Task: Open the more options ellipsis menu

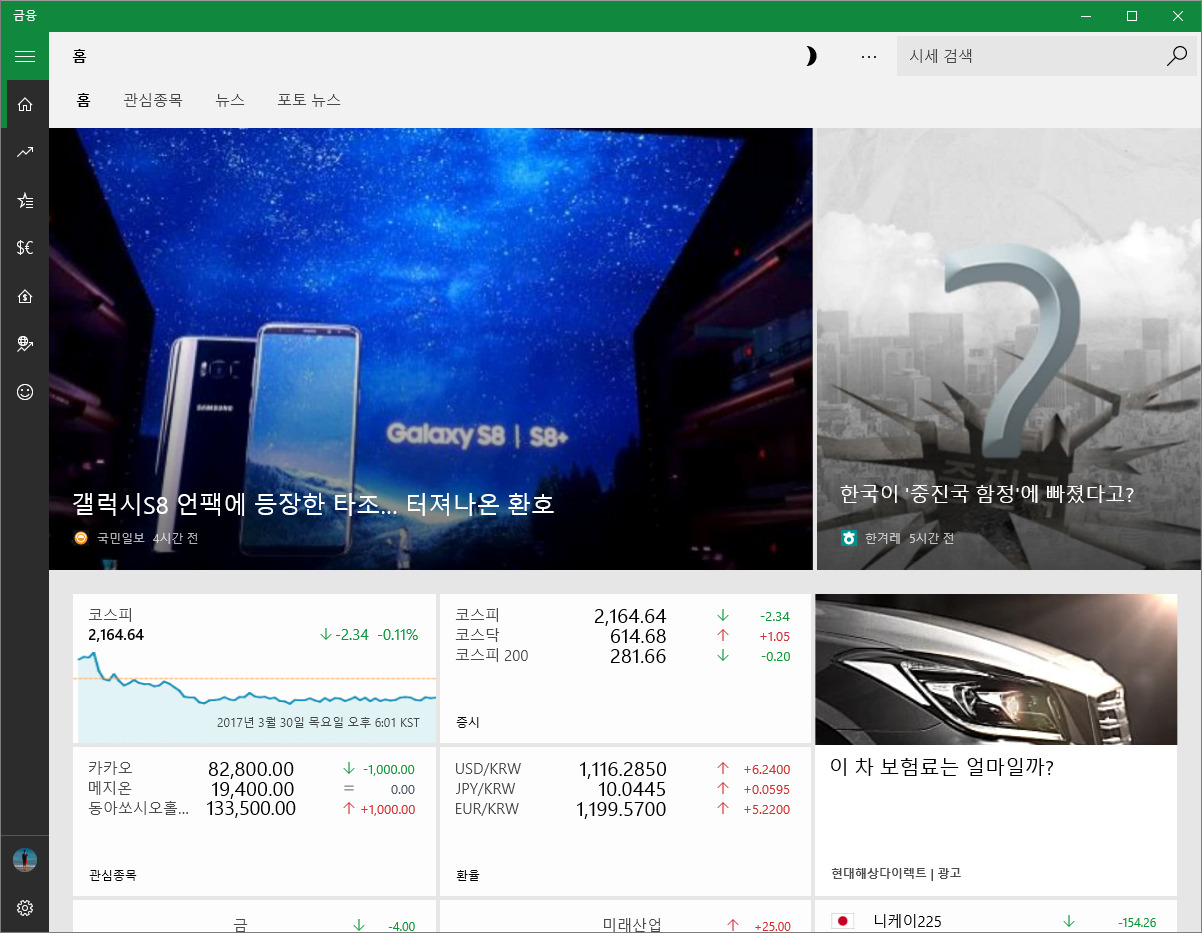Action: click(x=869, y=56)
